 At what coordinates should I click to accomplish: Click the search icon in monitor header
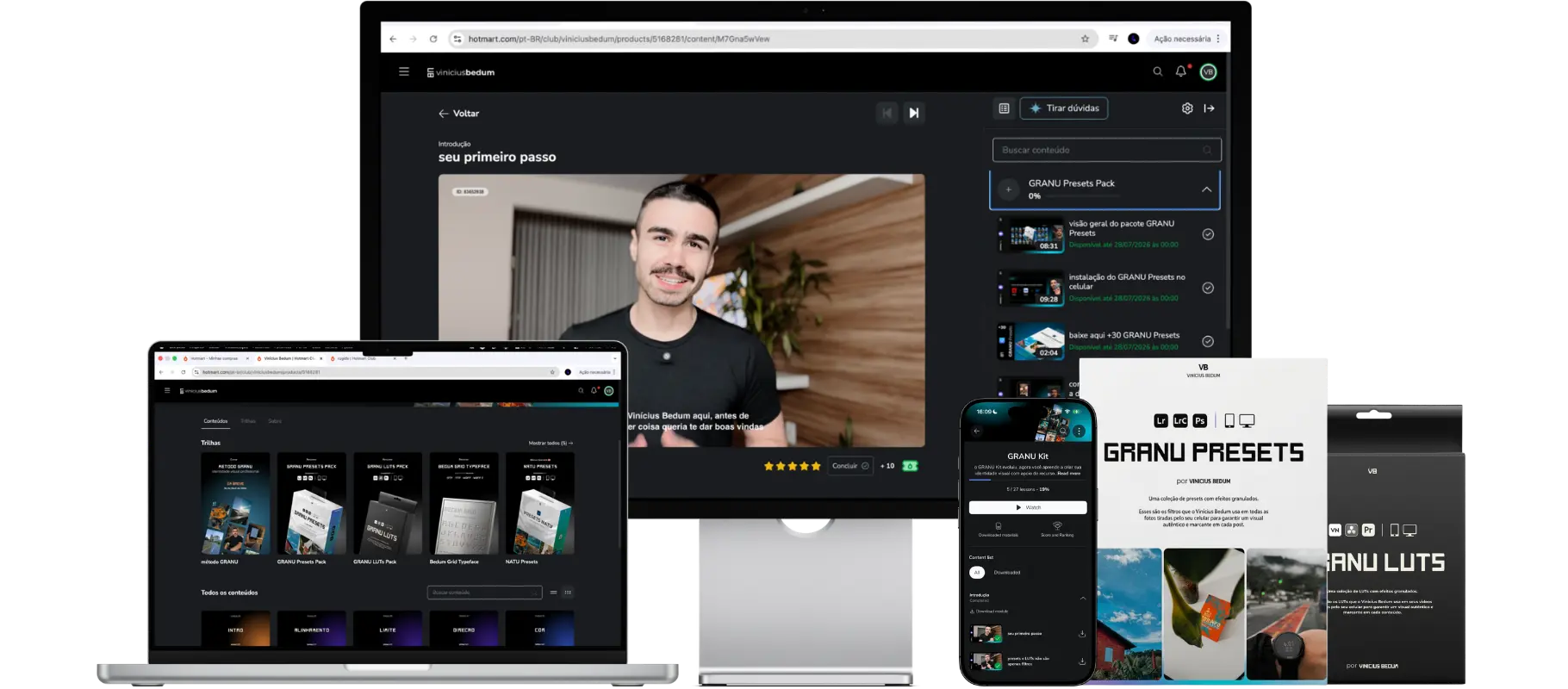[1158, 71]
